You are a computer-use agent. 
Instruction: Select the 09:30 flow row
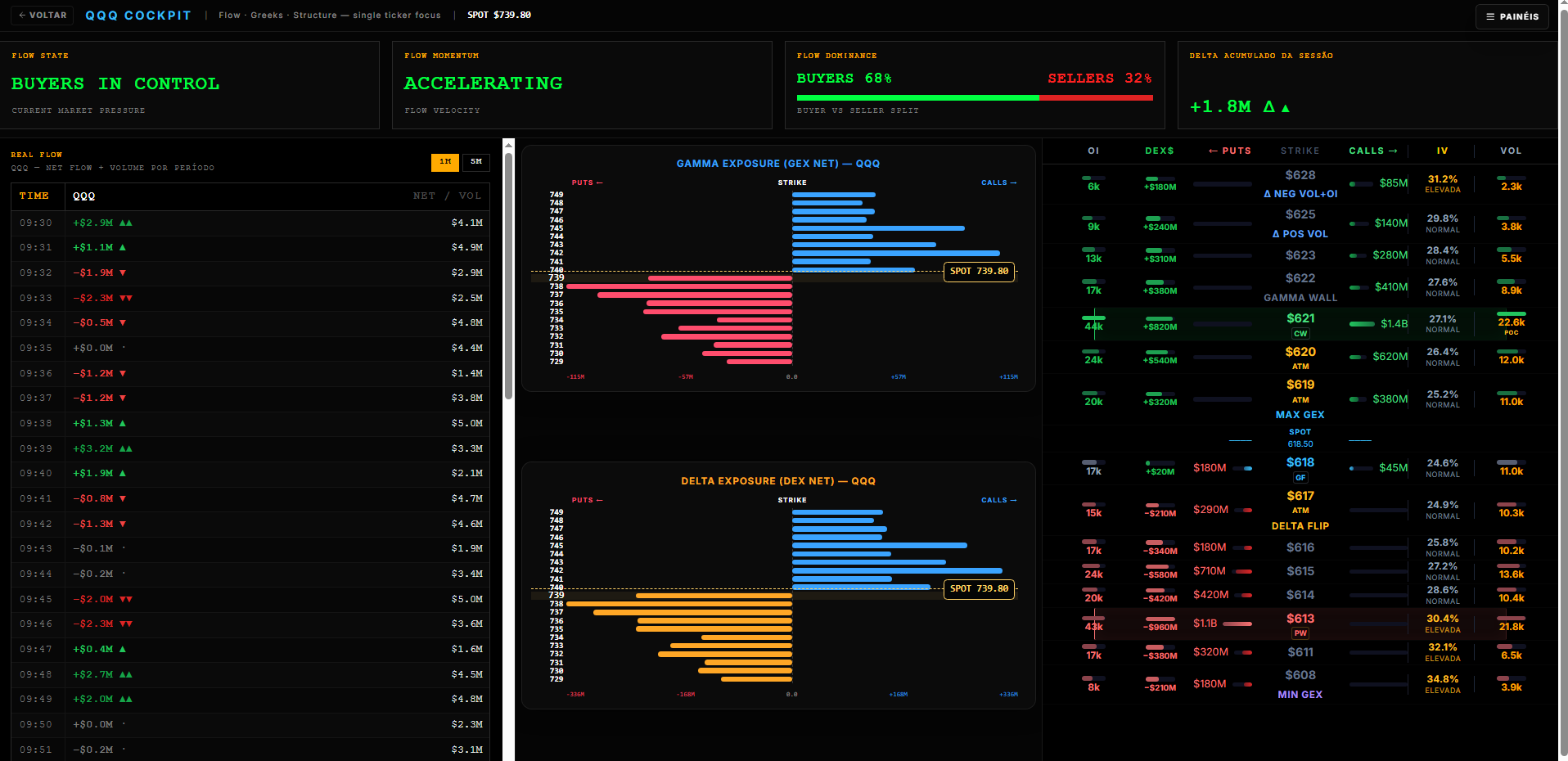[250, 223]
